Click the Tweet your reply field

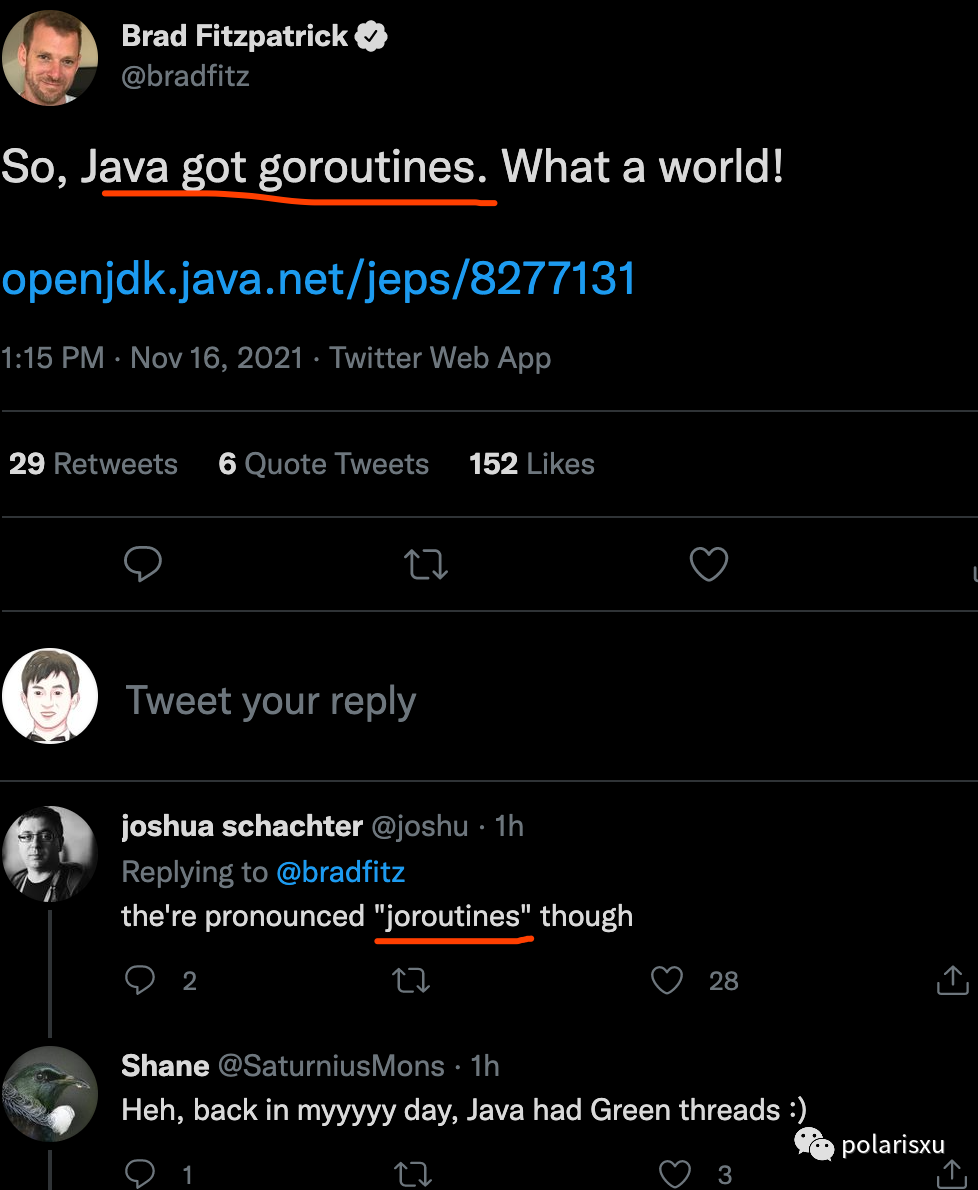[271, 700]
